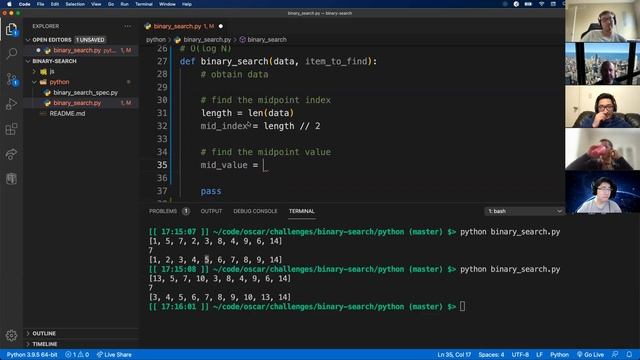Open the File menu
This screenshot has width=640, height=360.
click(40, 4)
